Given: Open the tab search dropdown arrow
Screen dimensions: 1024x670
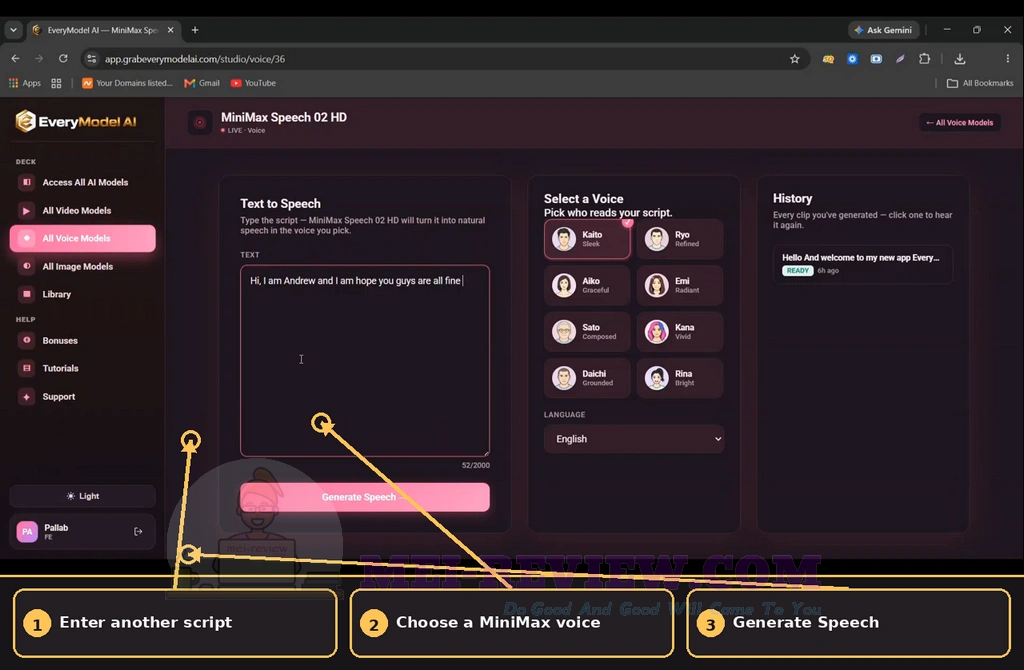Looking at the screenshot, I should click(x=13, y=30).
